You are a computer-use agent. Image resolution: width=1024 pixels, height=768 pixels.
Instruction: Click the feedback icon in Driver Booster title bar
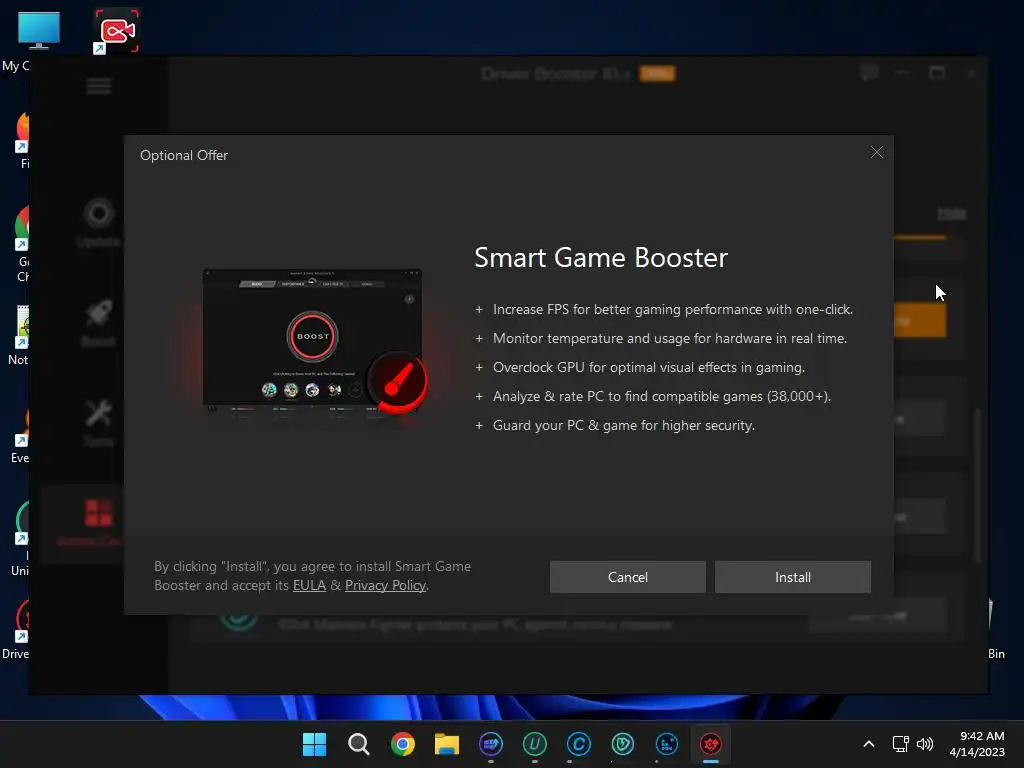coord(869,72)
